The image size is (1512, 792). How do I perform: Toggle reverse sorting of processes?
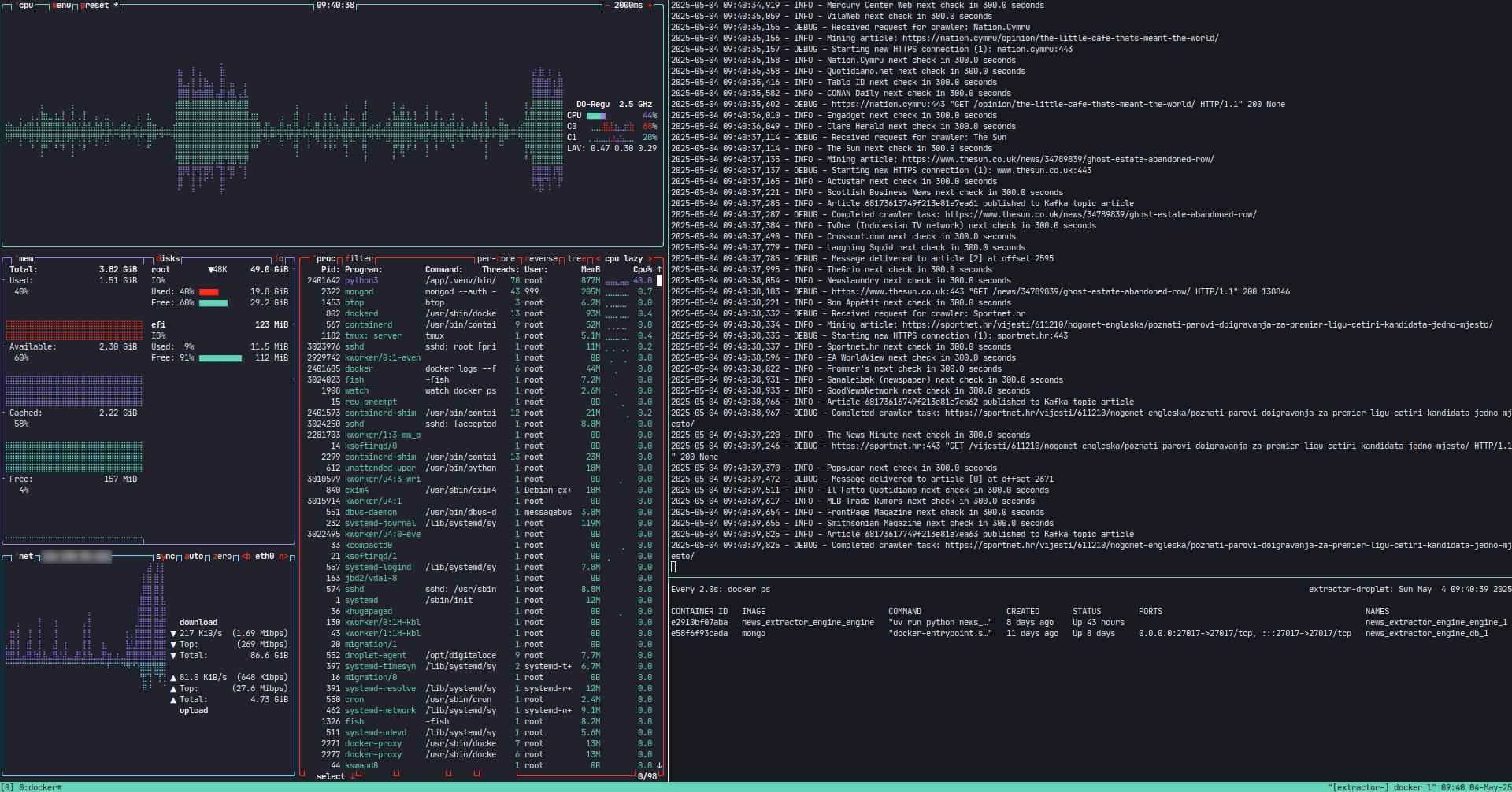541,259
